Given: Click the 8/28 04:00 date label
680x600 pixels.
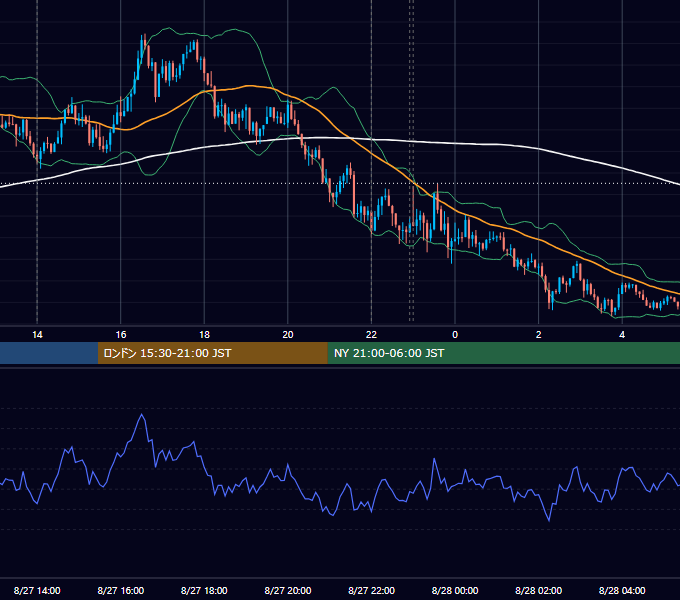Looking at the screenshot, I should [622, 590].
